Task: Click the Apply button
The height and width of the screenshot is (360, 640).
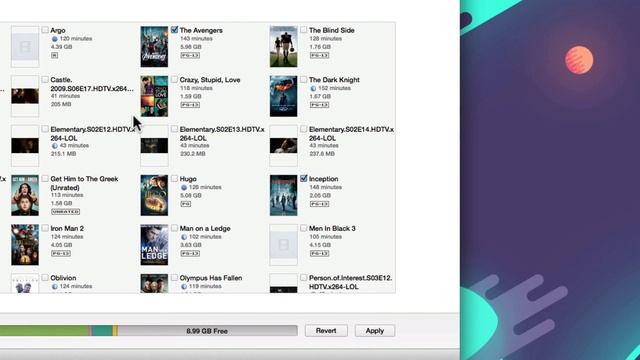Action: (375, 331)
